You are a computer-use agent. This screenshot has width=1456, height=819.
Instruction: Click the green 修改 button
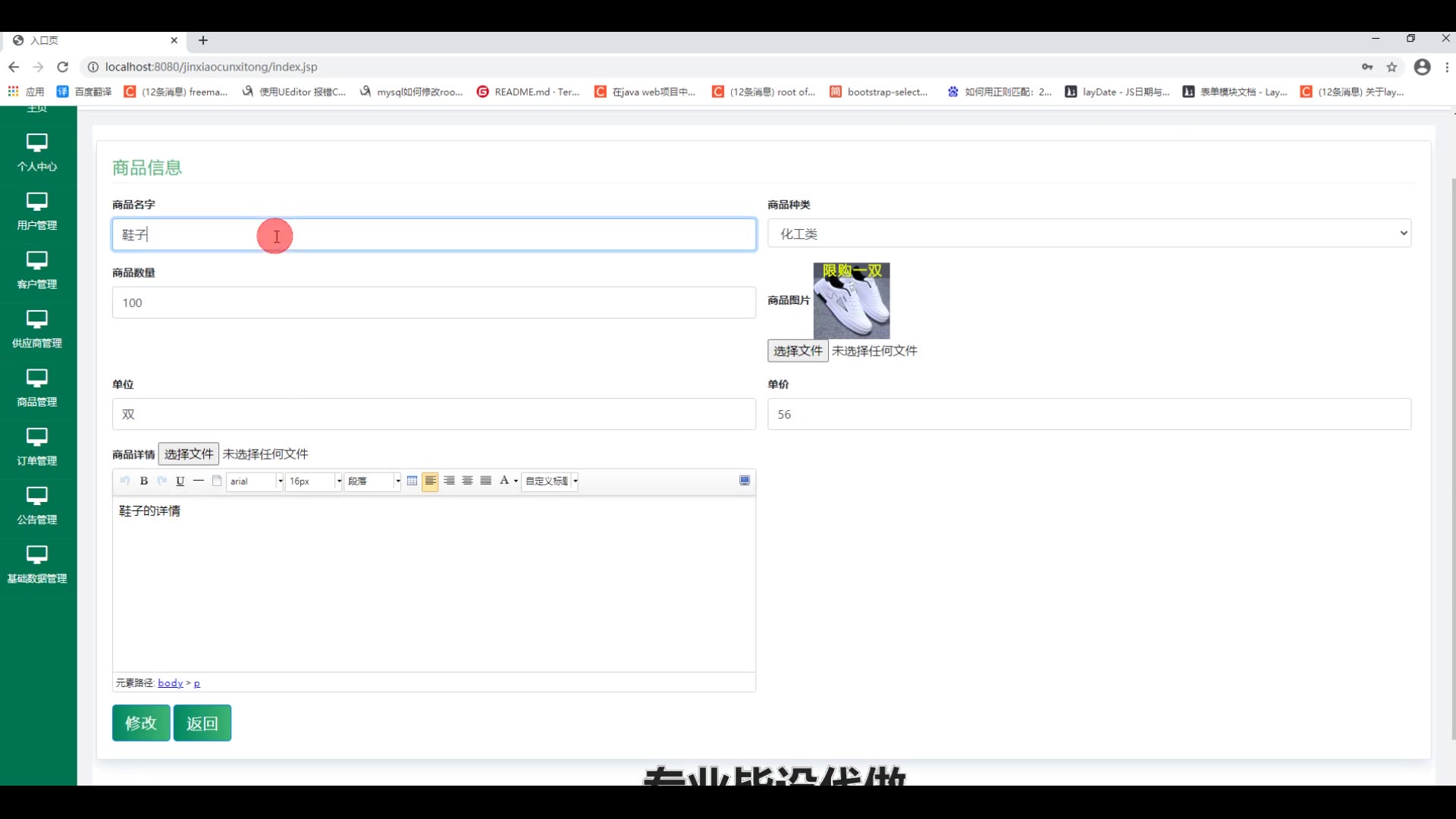(x=141, y=723)
